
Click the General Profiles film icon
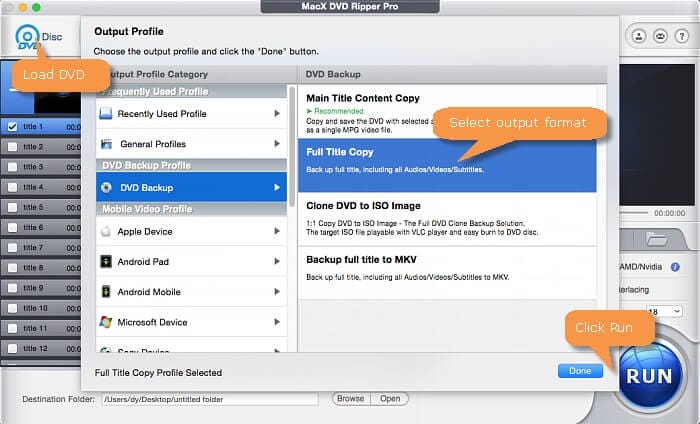tap(106, 144)
